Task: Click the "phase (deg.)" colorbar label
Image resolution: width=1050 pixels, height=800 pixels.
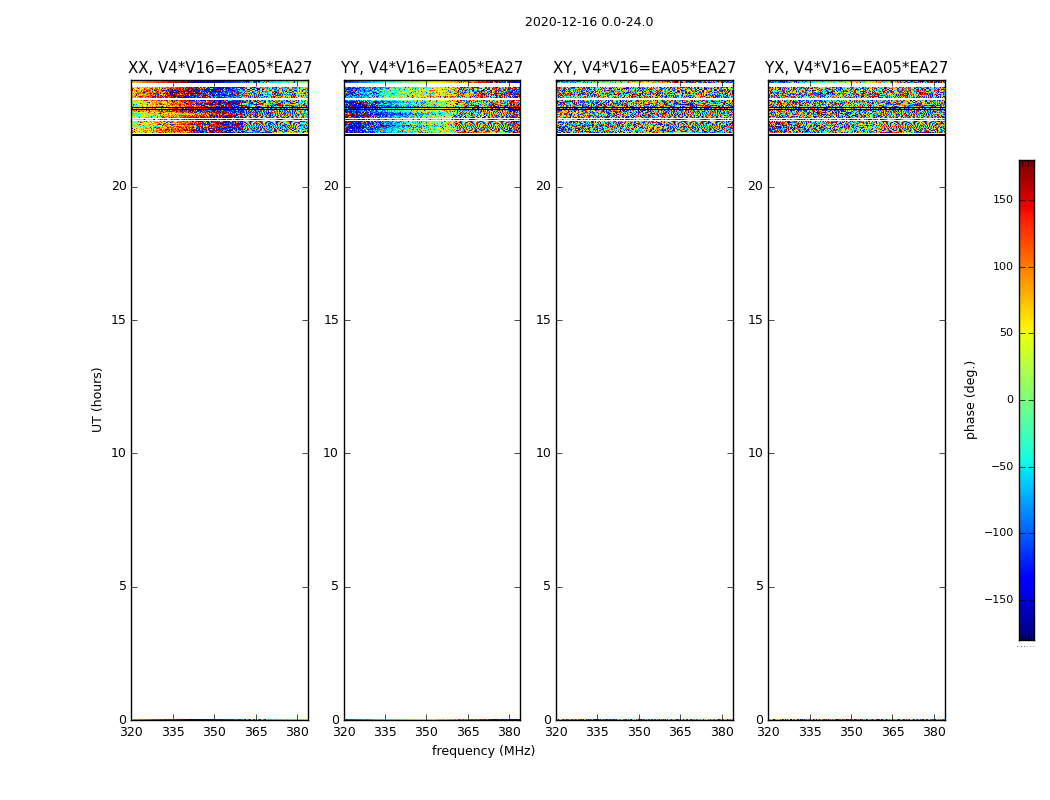Action: point(970,399)
